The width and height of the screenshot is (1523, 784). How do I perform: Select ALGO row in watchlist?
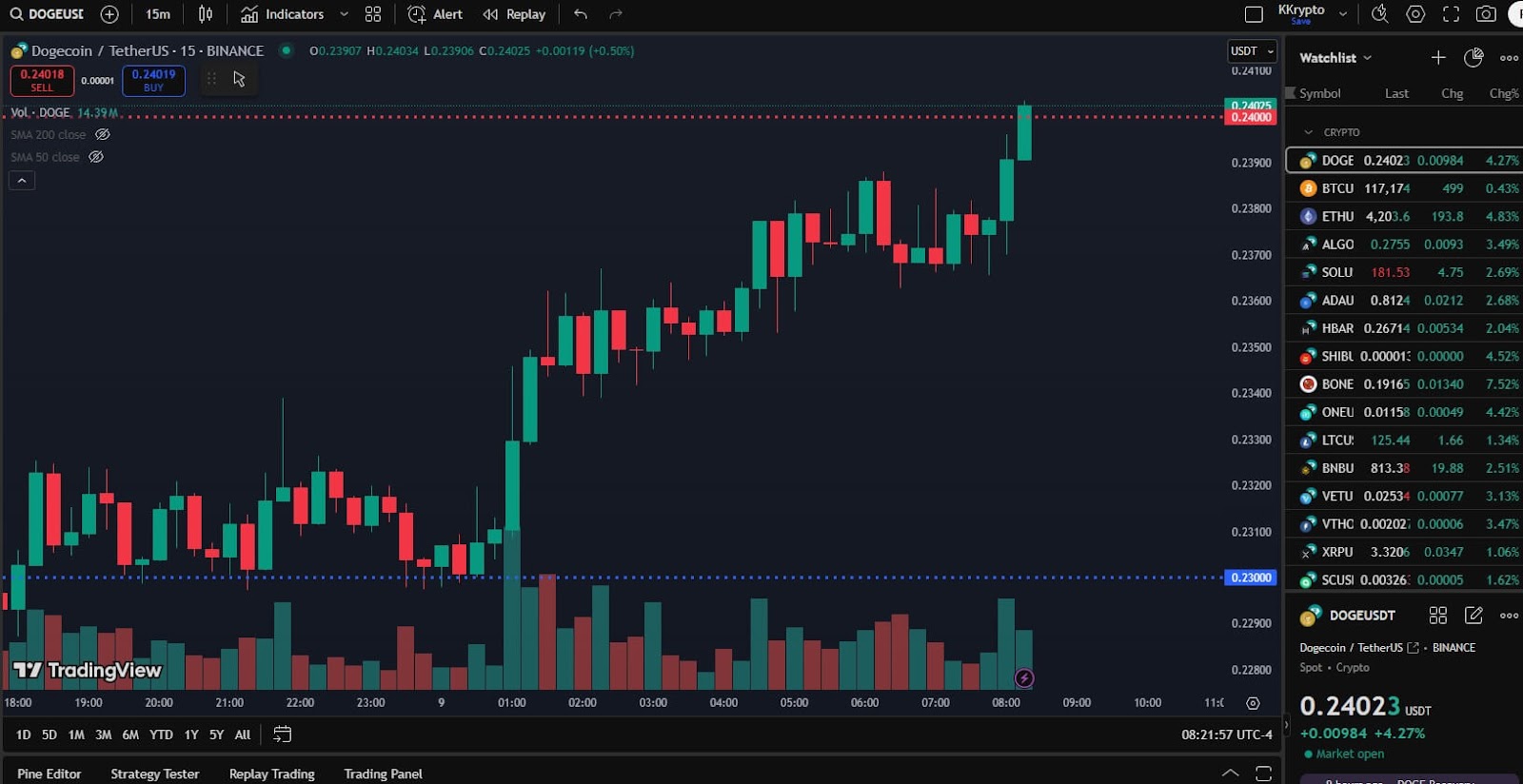tap(1405, 245)
